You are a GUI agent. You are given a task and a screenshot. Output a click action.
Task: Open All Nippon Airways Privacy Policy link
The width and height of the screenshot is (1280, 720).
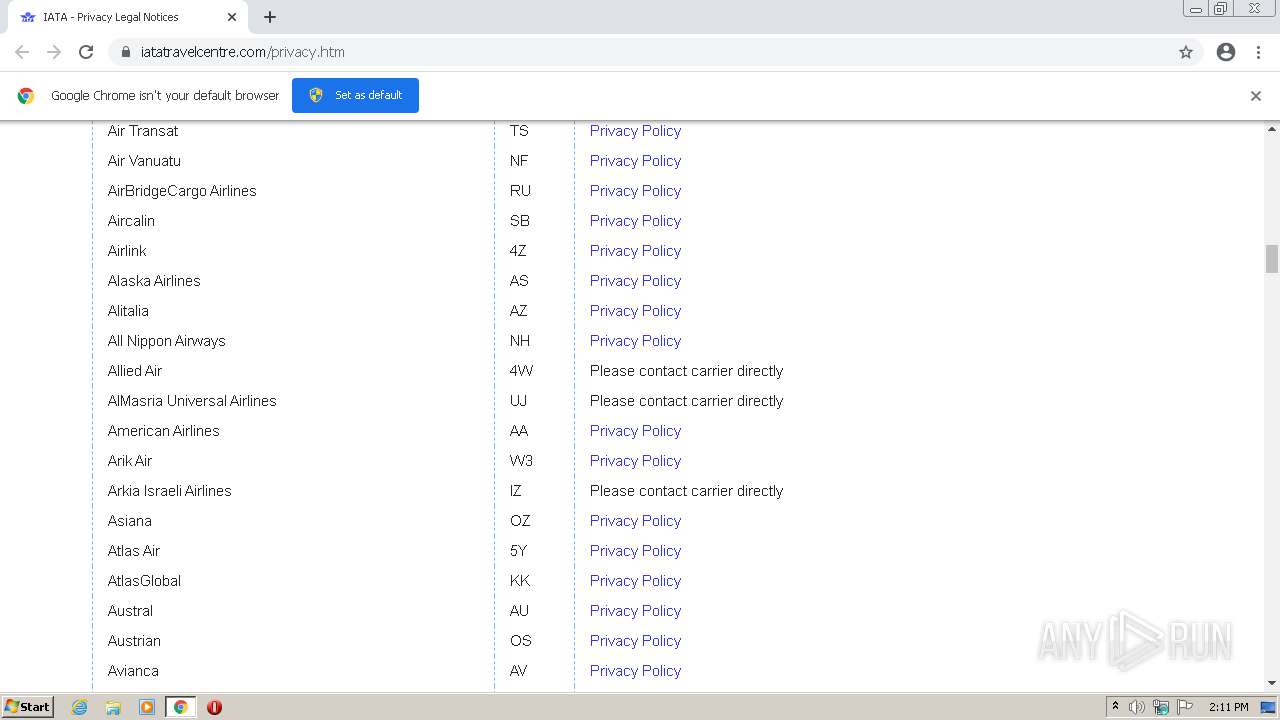pos(635,341)
